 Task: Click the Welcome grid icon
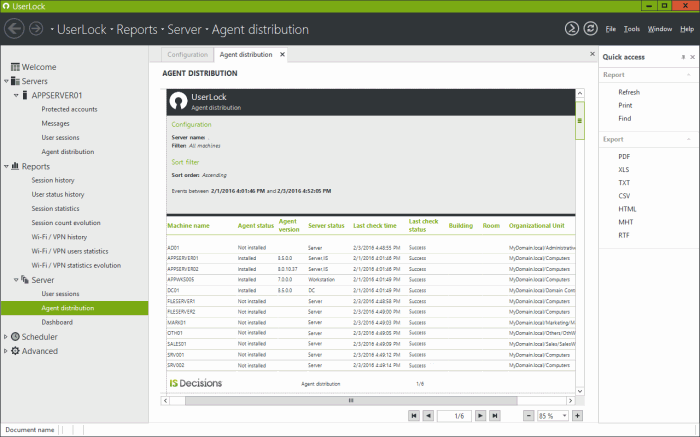click(x=15, y=67)
